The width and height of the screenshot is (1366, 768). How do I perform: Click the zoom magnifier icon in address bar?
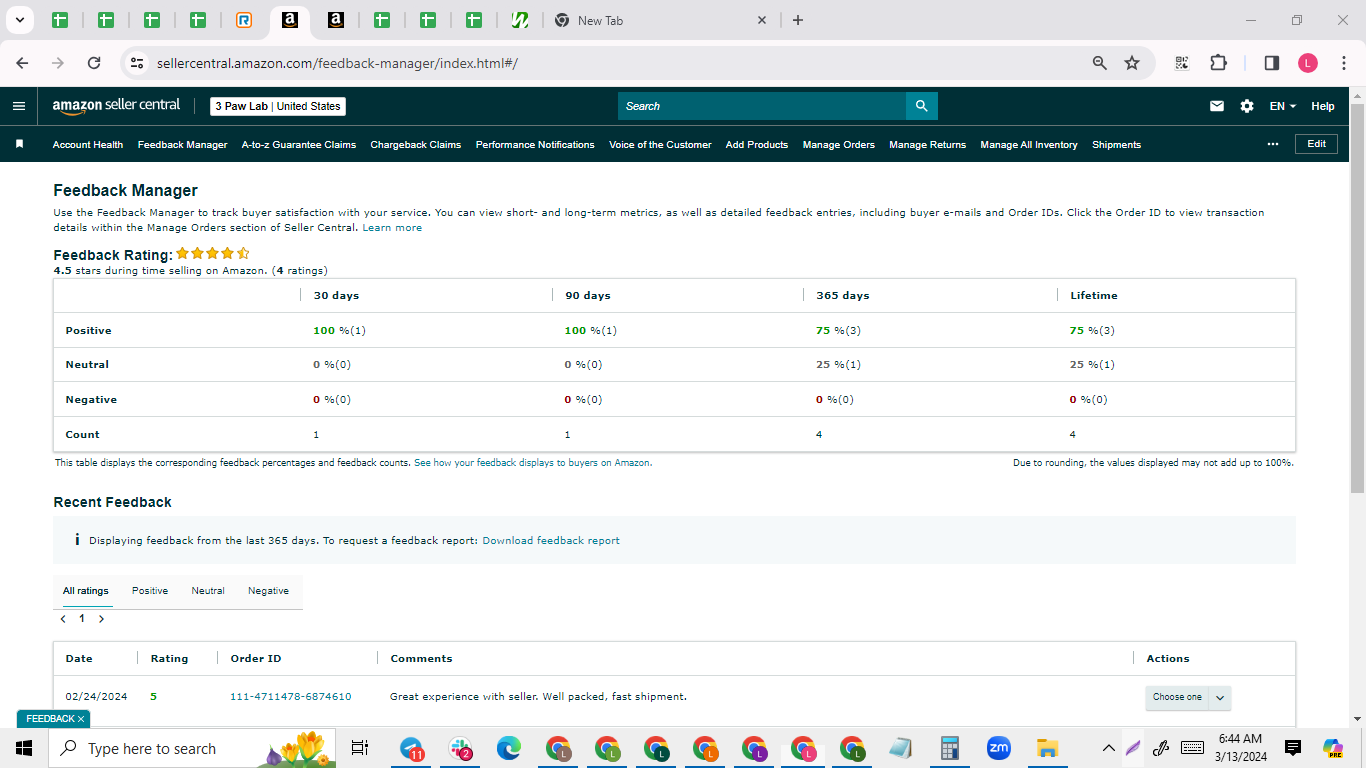click(x=1100, y=63)
